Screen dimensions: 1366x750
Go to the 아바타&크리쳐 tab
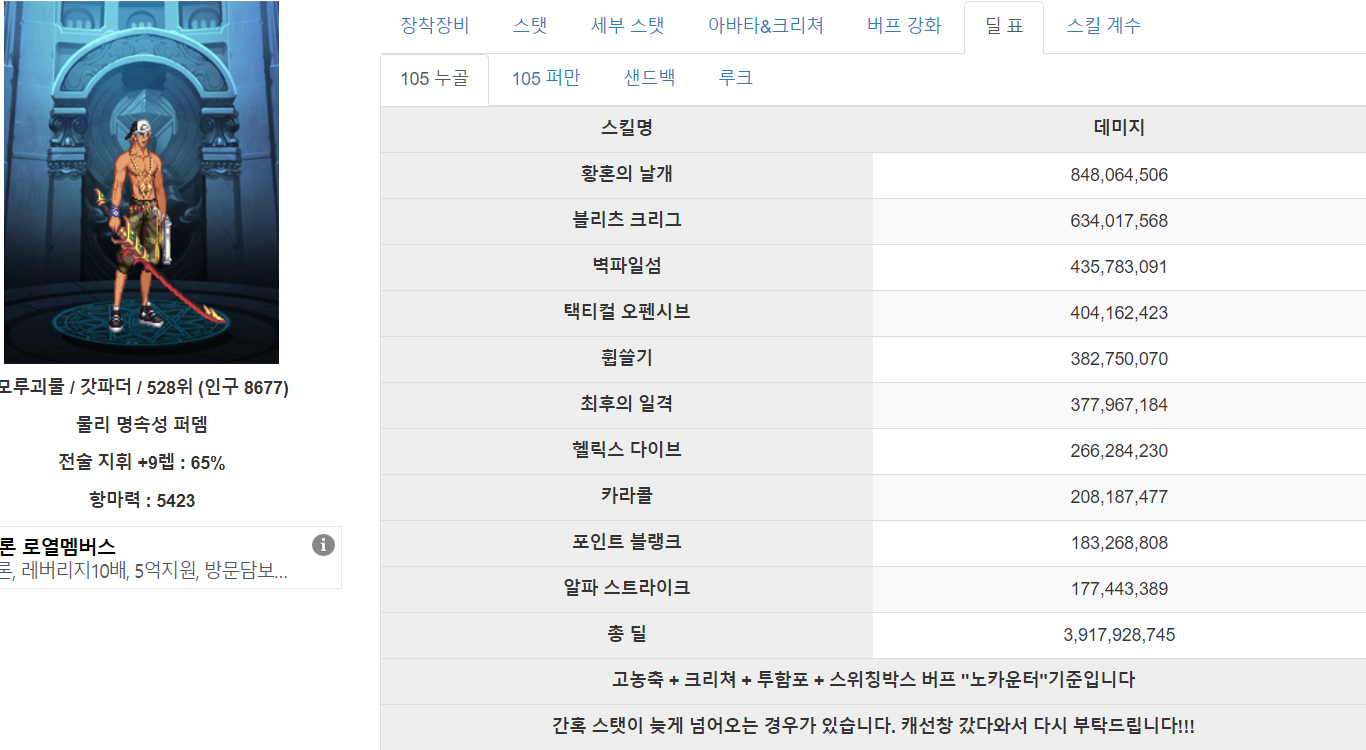coord(765,26)
